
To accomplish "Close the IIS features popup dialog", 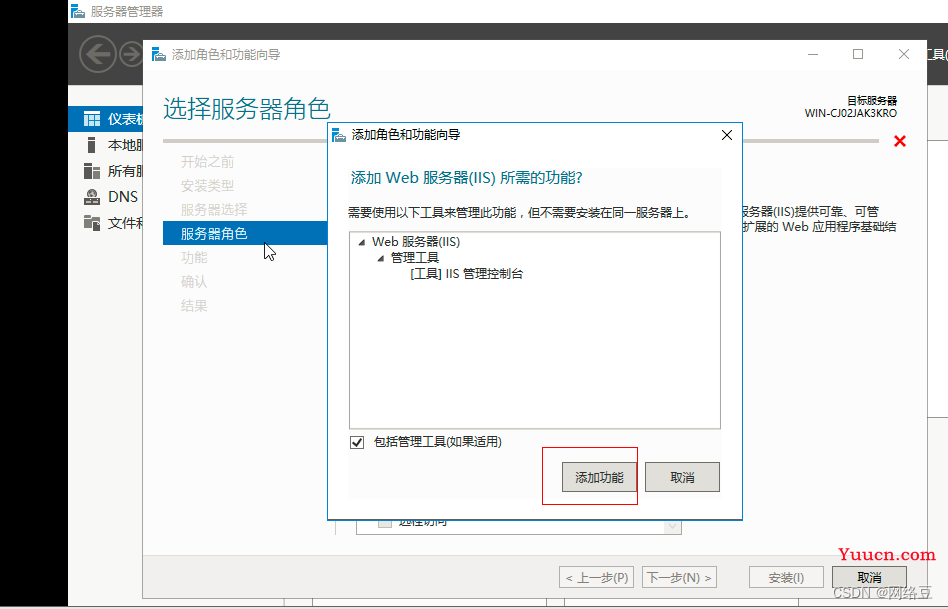I will point(727,135).
